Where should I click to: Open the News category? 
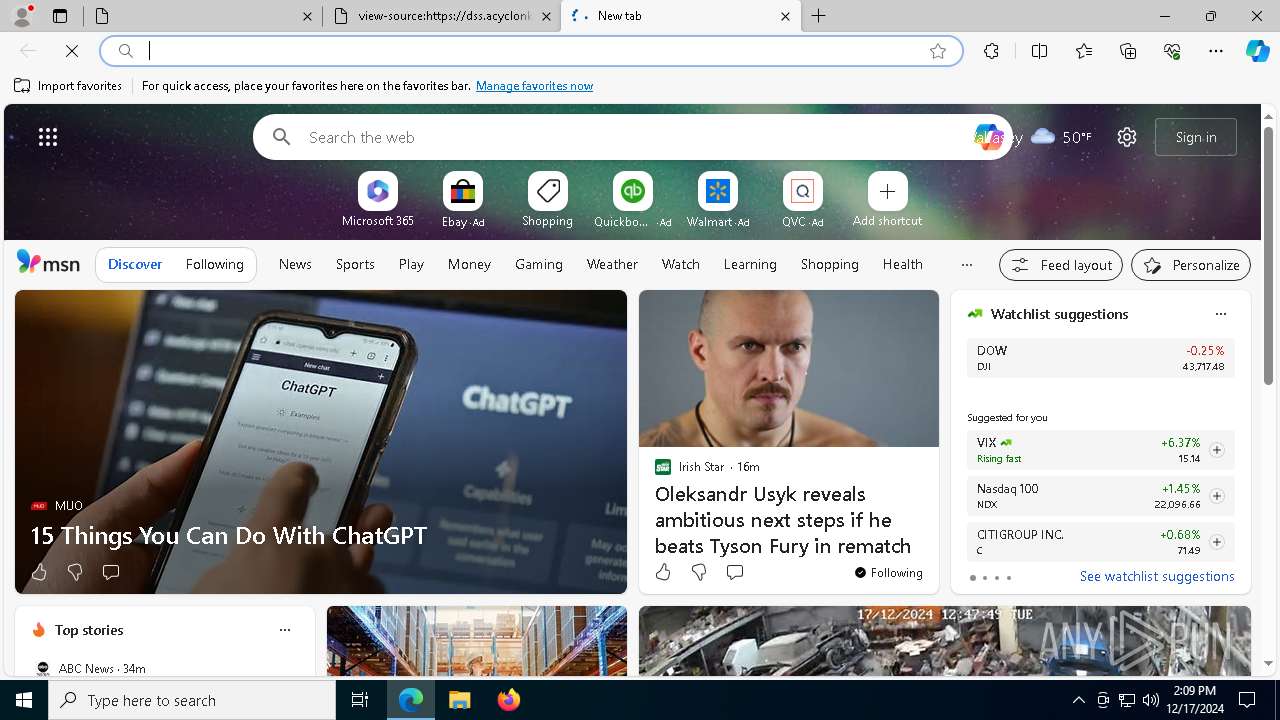tap(295, 264)
